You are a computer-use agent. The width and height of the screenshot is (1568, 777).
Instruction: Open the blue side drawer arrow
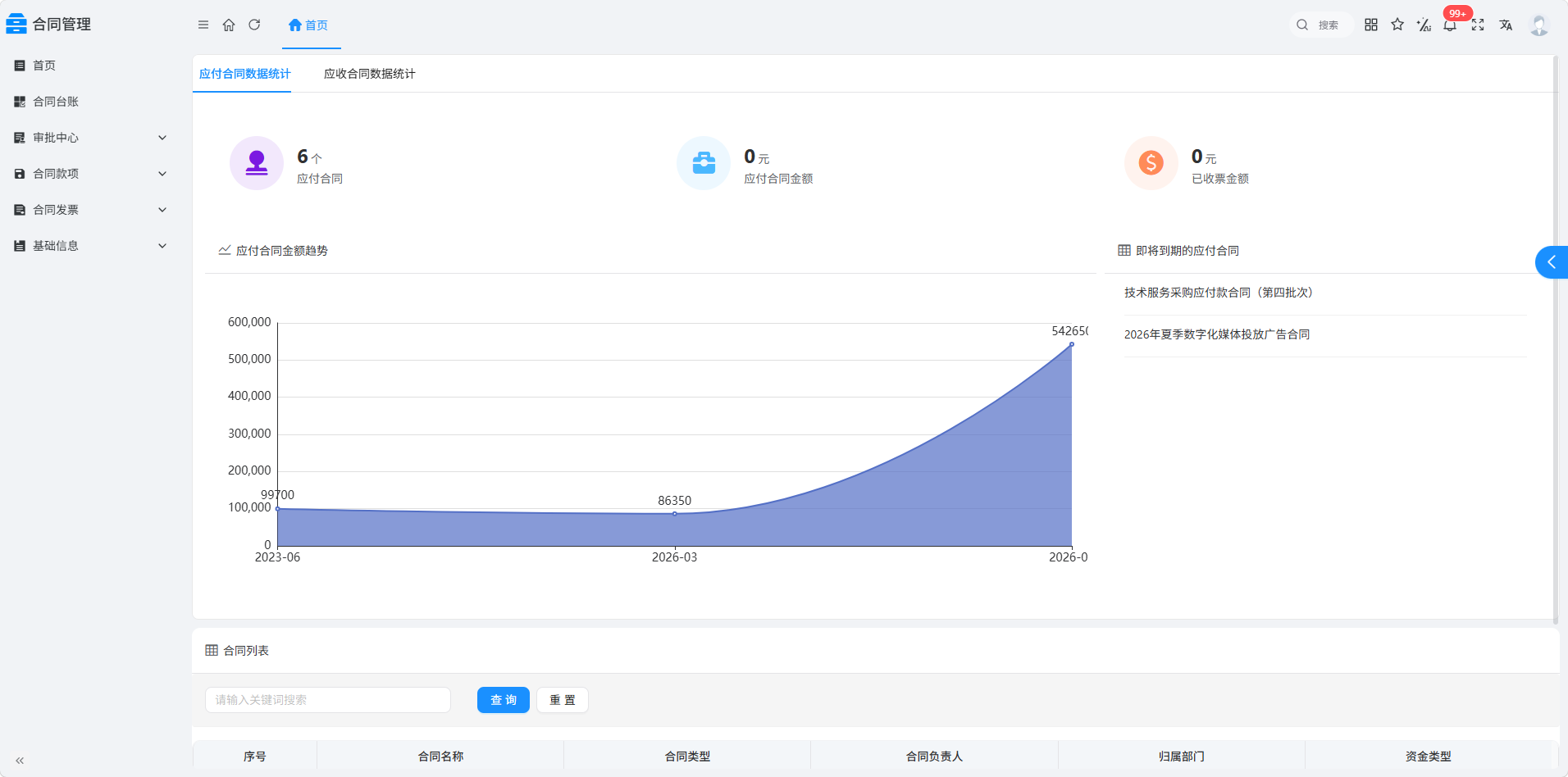1552,262
